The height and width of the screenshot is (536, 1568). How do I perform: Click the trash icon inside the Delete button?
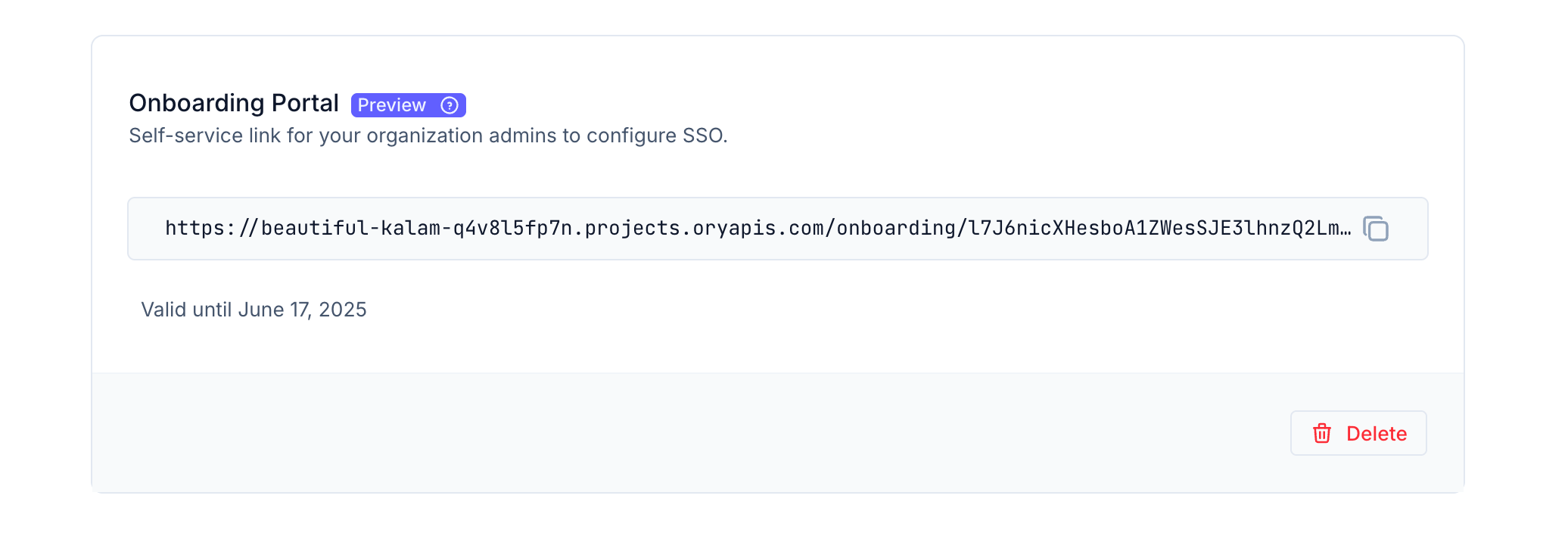[x=1321, y=433]
